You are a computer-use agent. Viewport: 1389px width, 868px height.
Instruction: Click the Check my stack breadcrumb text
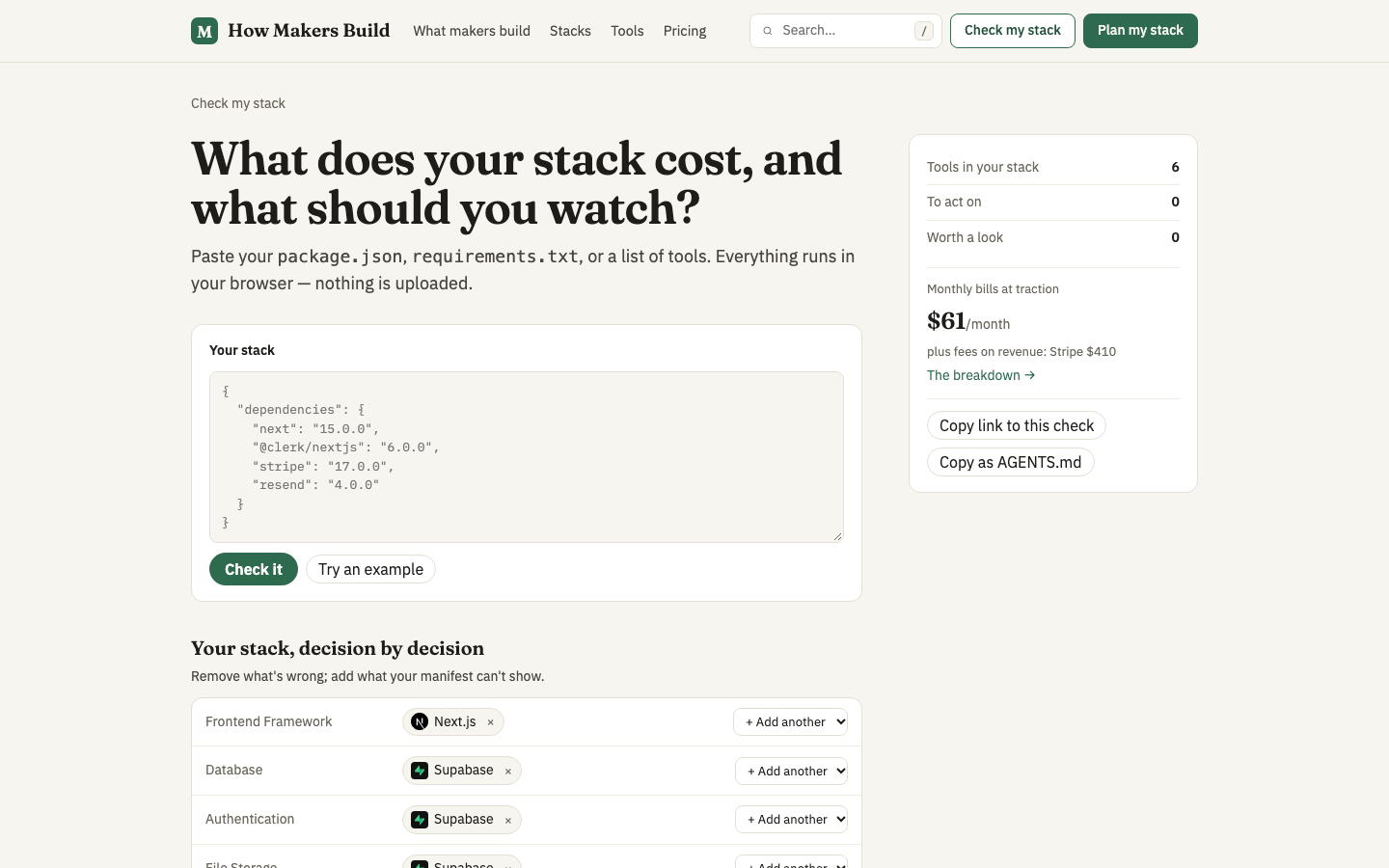238,103
